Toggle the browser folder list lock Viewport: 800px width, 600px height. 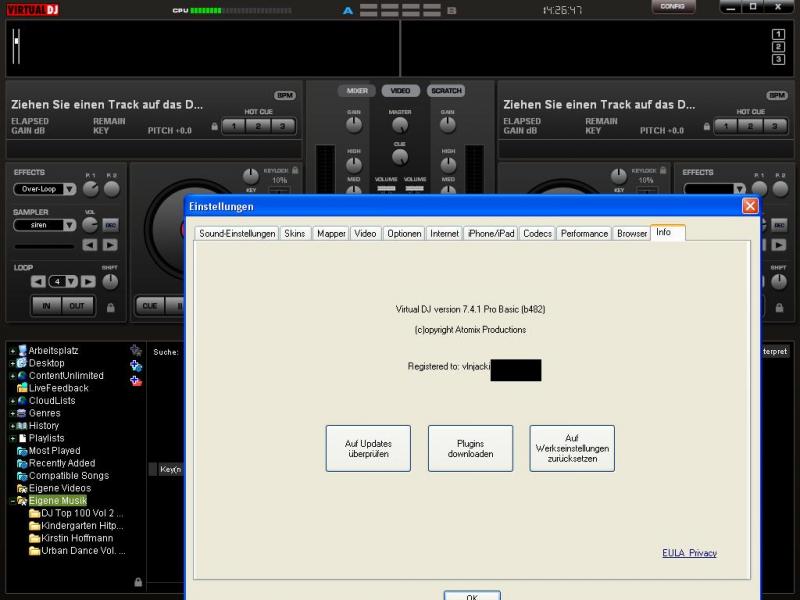click(137, 582)
